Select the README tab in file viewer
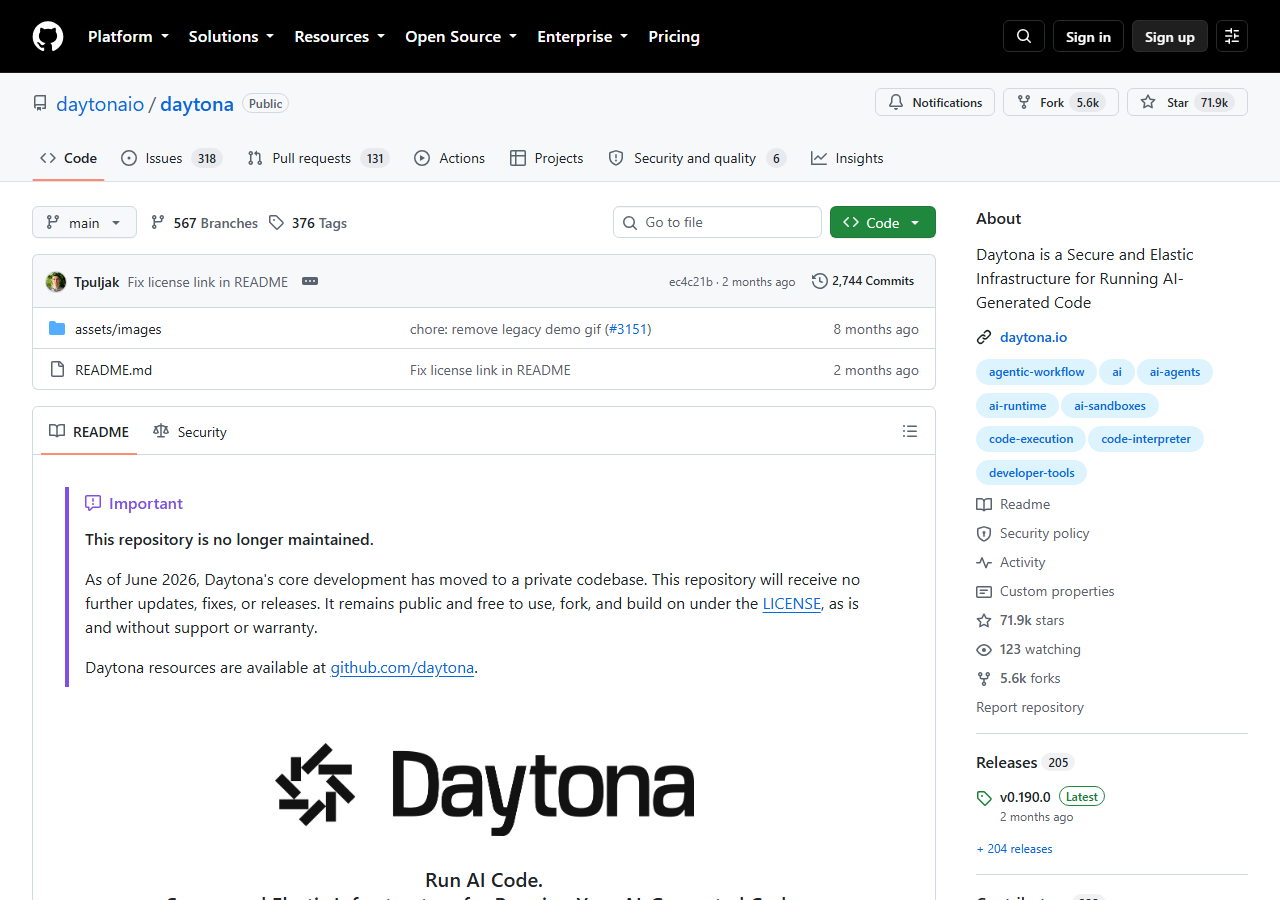 click(x=89, y=432)
